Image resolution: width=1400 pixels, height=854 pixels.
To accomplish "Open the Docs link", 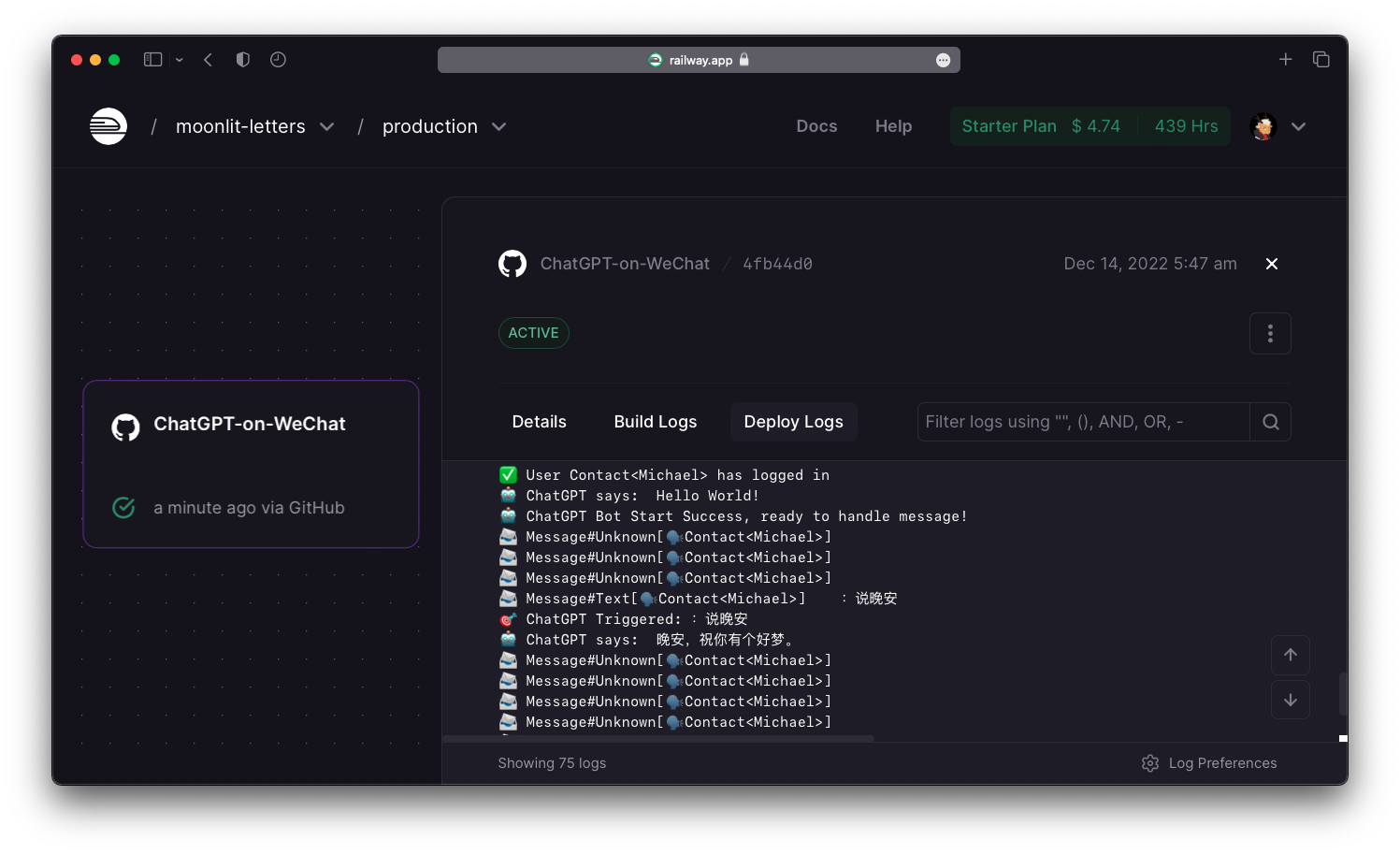I will pos(816,126).
